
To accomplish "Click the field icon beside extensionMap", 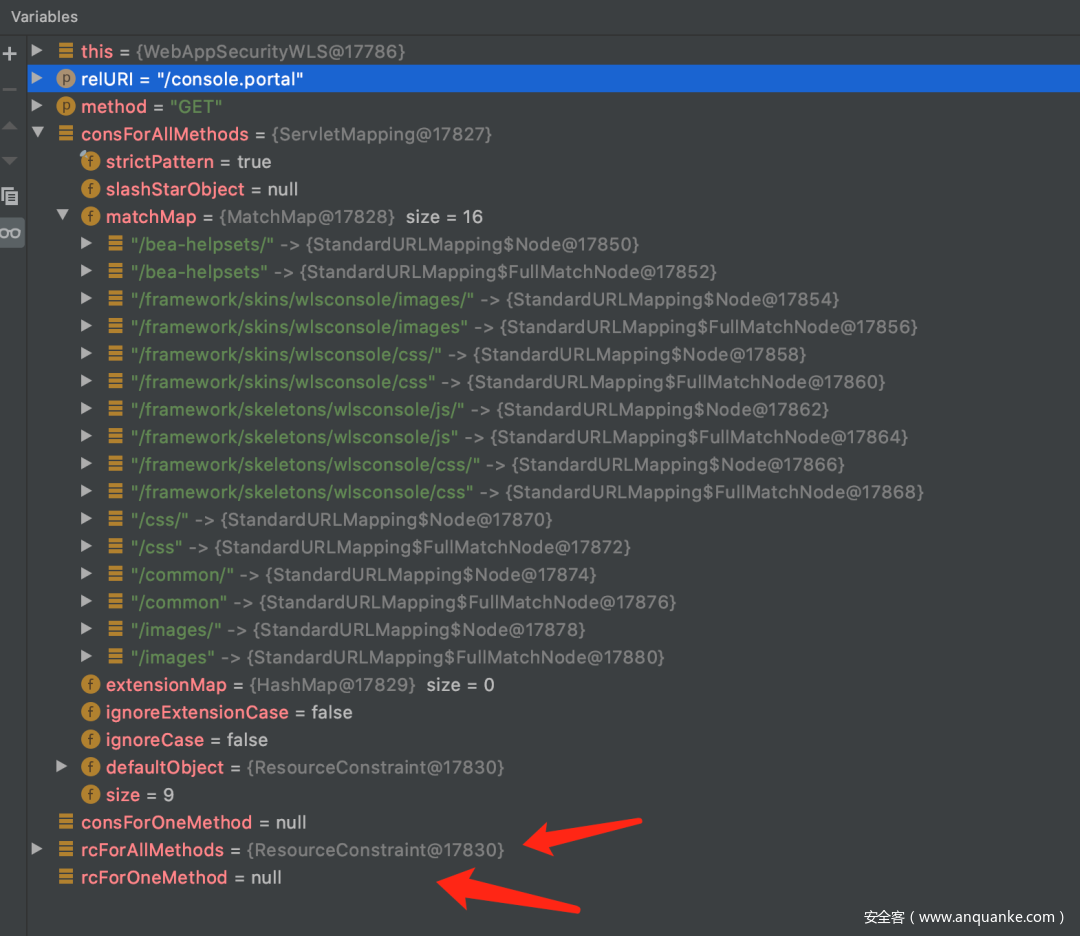I will 90,685.
